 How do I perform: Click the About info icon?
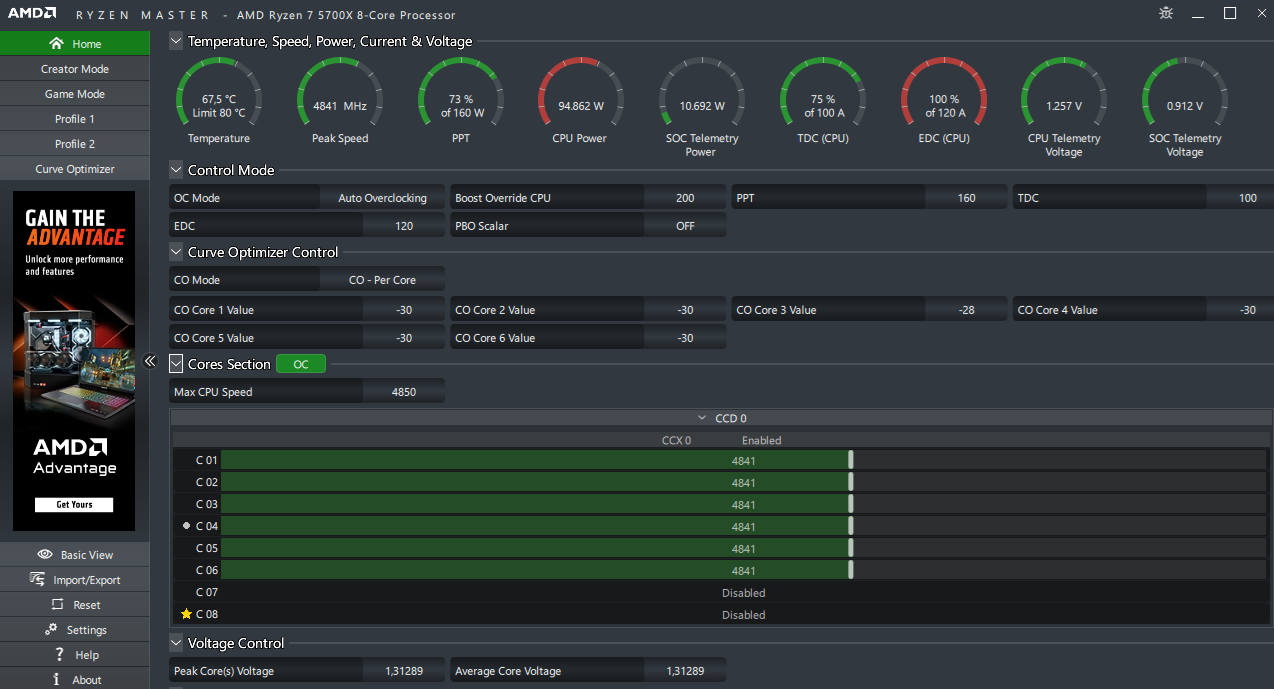pyautogui.click(x=57, y=679)
